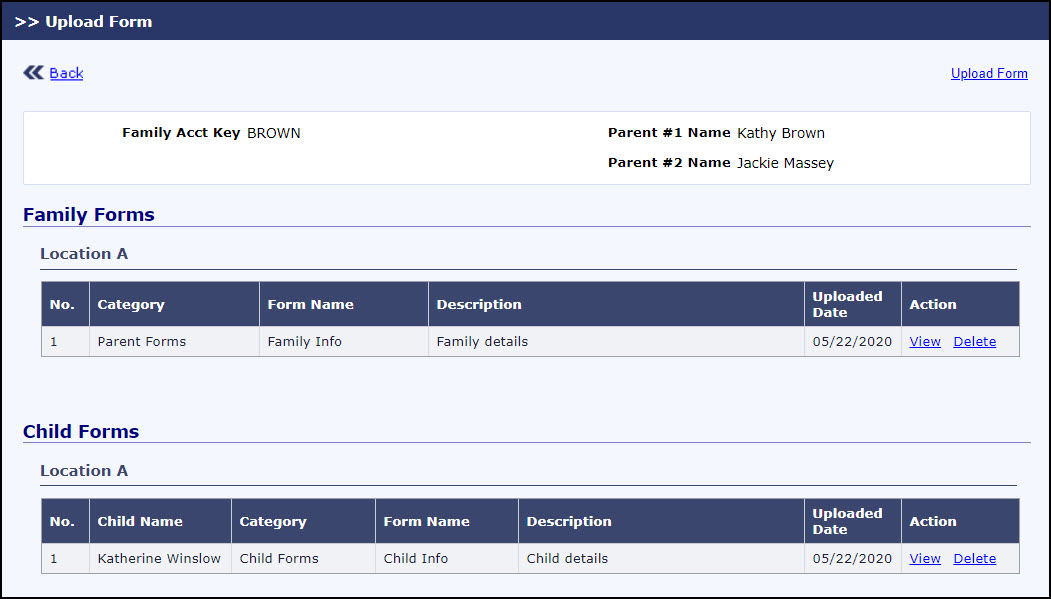Click the Form Name header in Family Forms table

click(311, 305)
